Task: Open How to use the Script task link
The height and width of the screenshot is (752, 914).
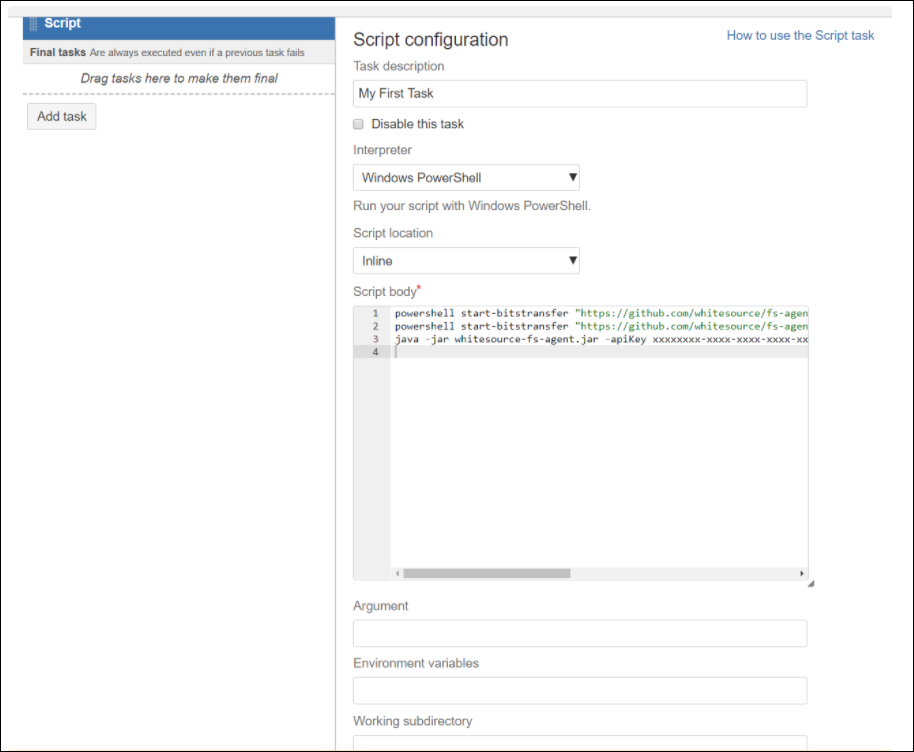Action: pos(800,36)
